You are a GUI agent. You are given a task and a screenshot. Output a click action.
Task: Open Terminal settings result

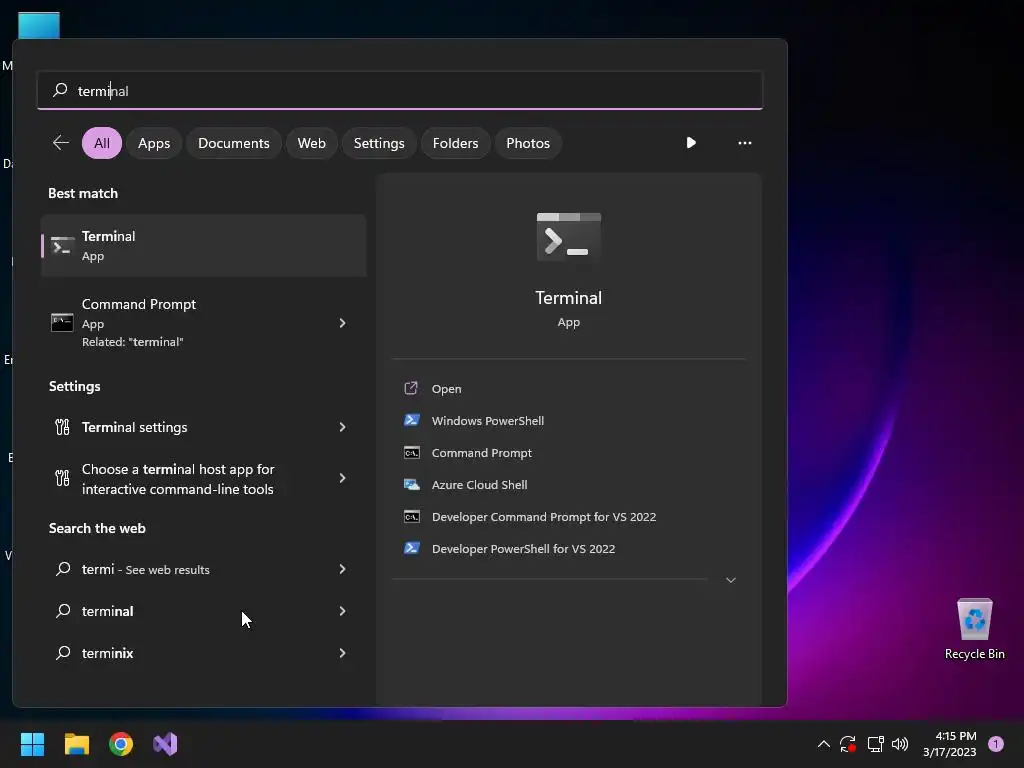[204, 427]
